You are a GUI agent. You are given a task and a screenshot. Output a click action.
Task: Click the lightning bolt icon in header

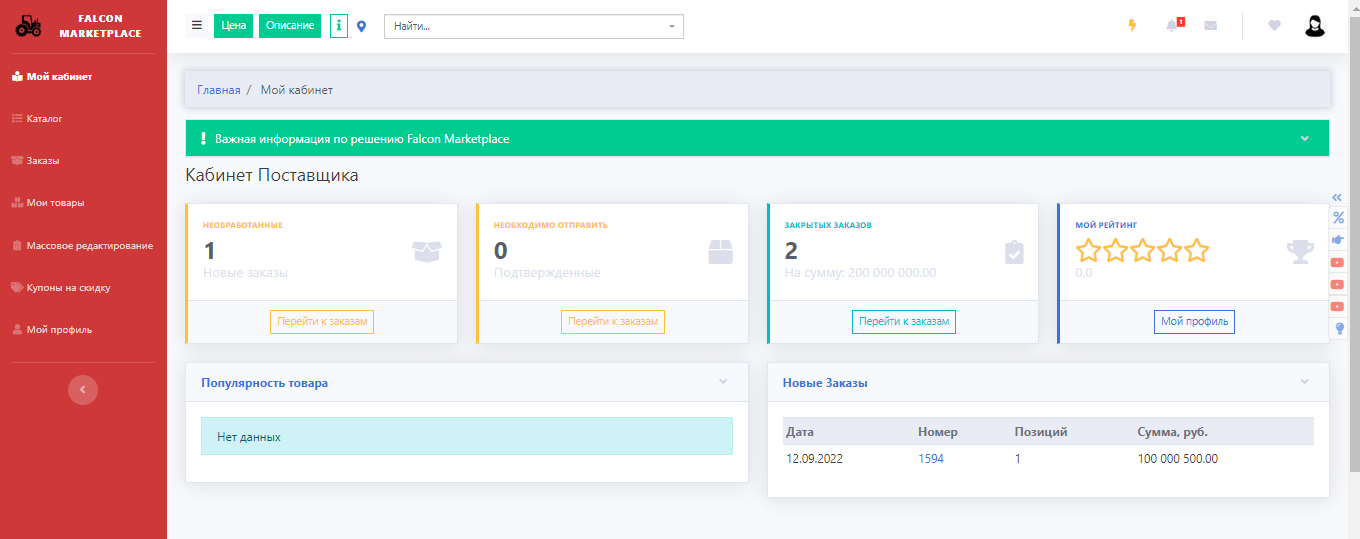(x=1132, y=26)
